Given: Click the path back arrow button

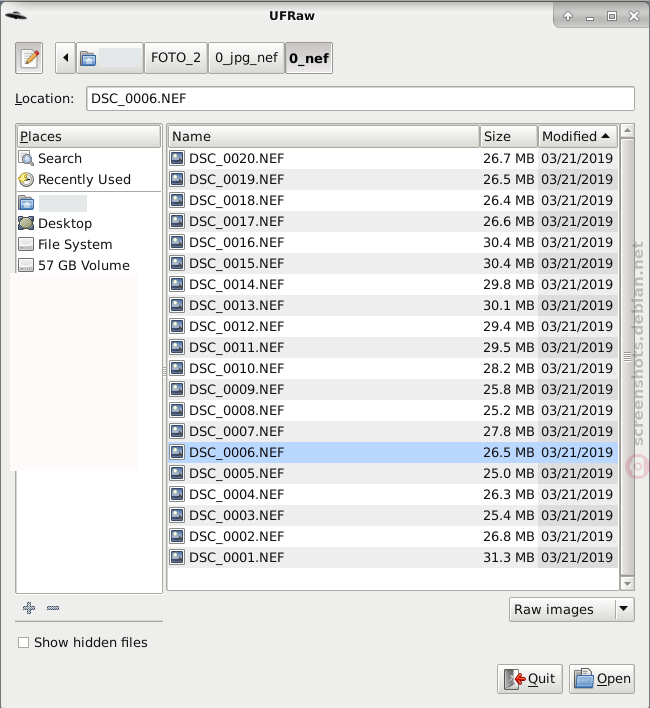Looking at the screenshot, I should [x=65, y=58].
